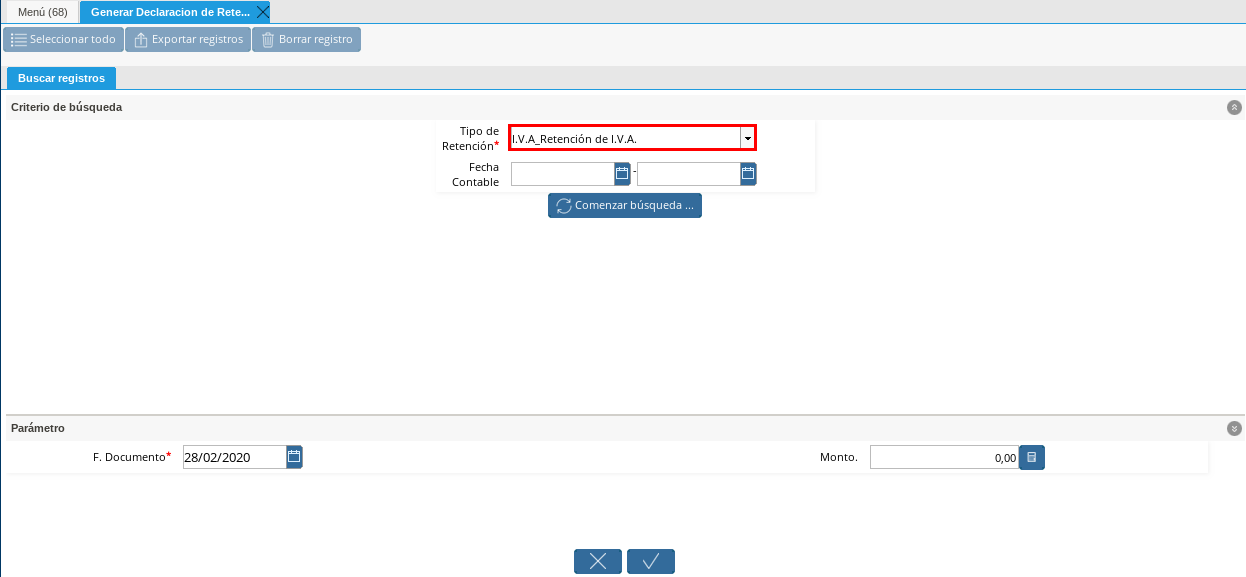Select the Buscar registros tab

[x=61, y=78]
